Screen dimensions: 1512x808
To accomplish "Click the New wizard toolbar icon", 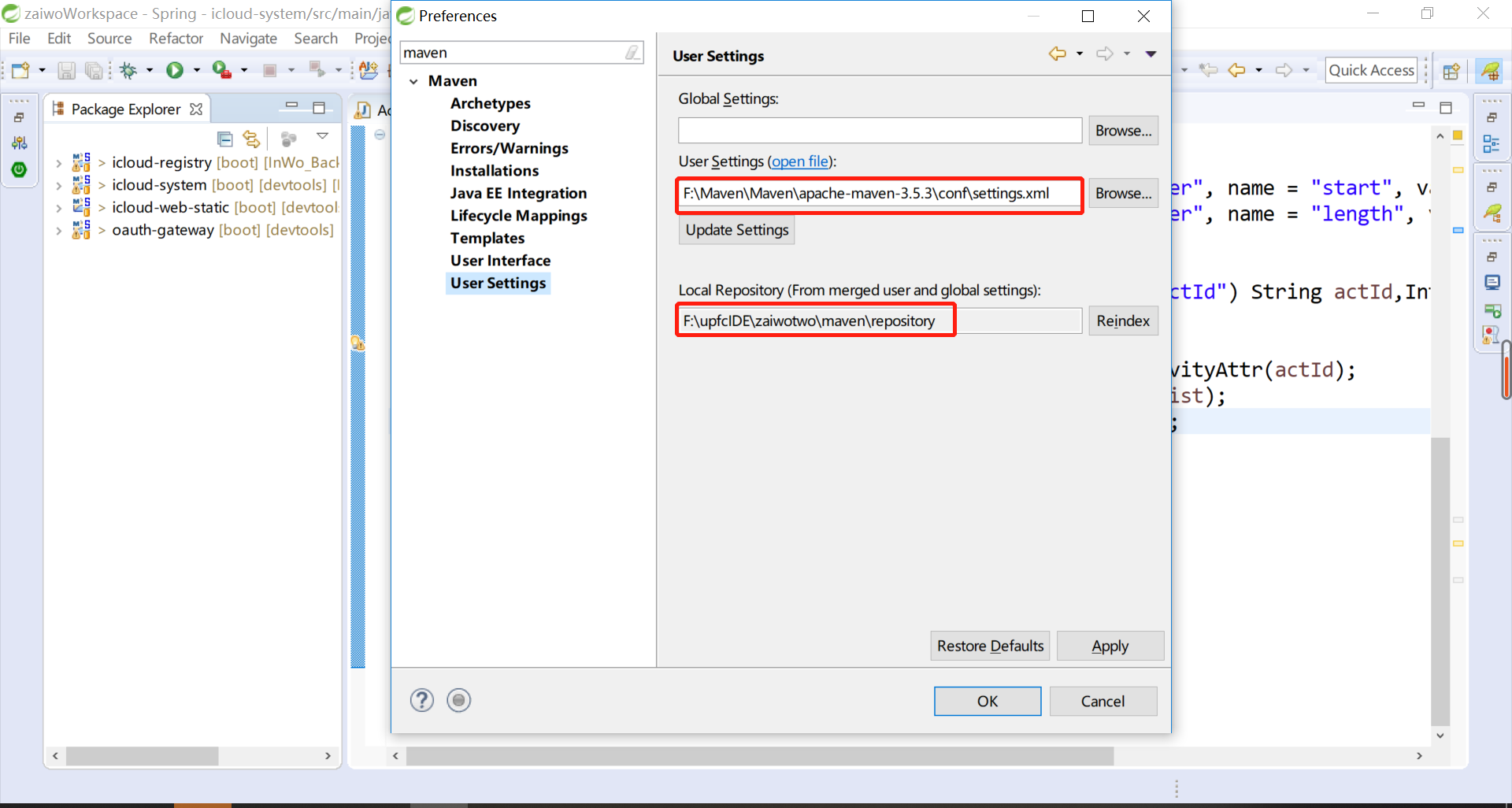I will pos(20,70).
